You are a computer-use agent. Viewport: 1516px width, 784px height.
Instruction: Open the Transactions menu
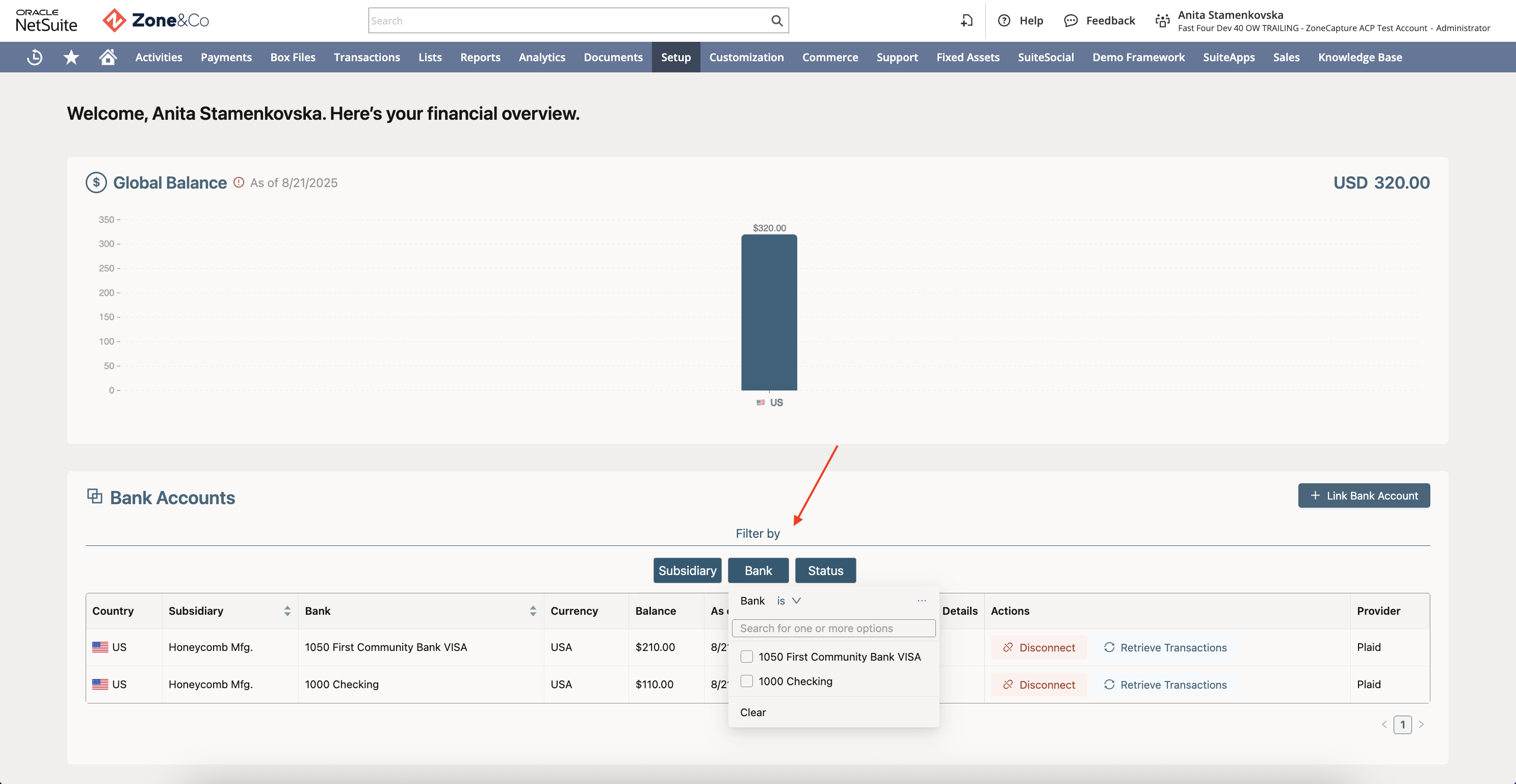click(x=367, y=57)
